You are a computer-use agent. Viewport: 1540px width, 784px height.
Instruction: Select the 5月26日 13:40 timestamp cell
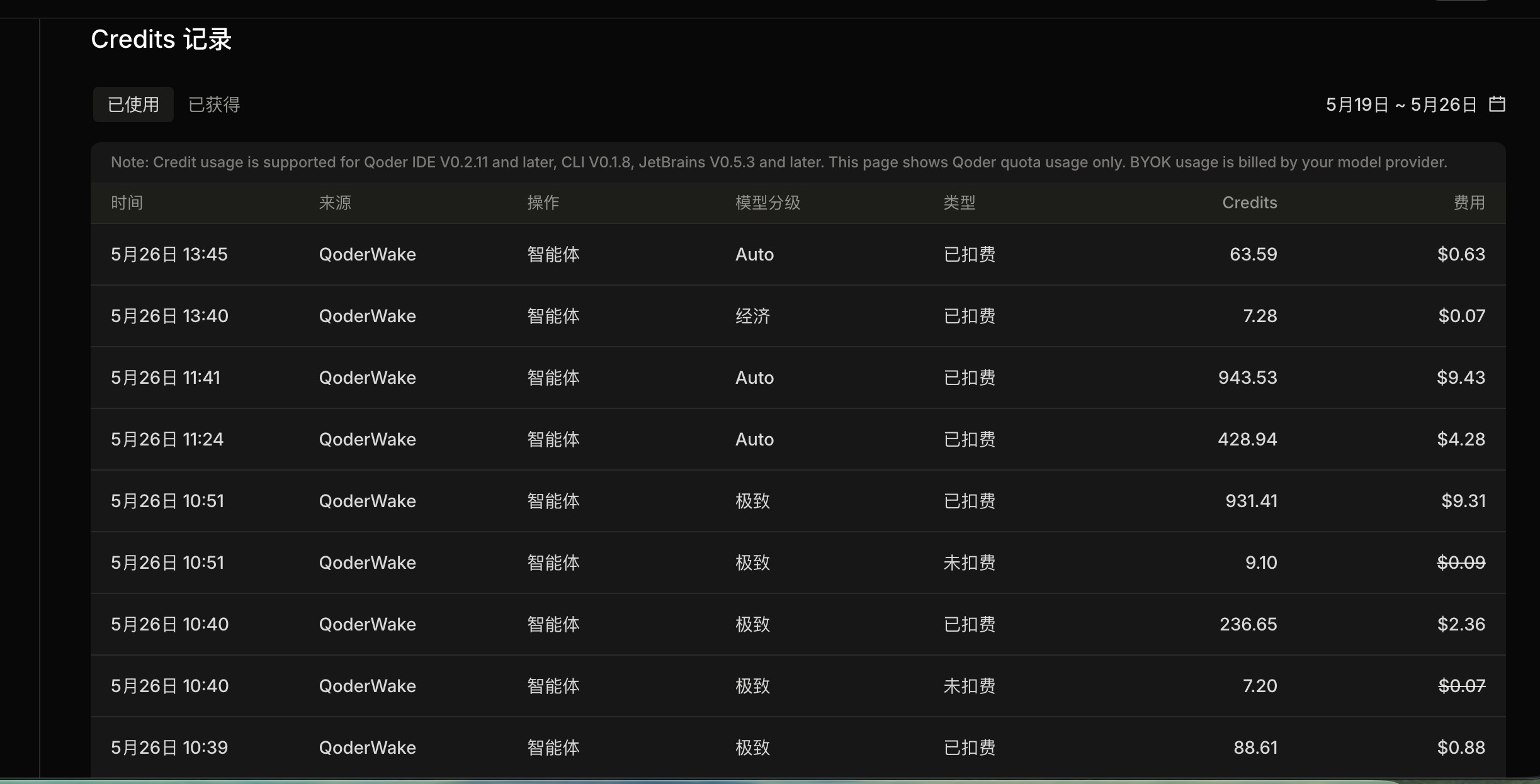(x=170, y=316)
